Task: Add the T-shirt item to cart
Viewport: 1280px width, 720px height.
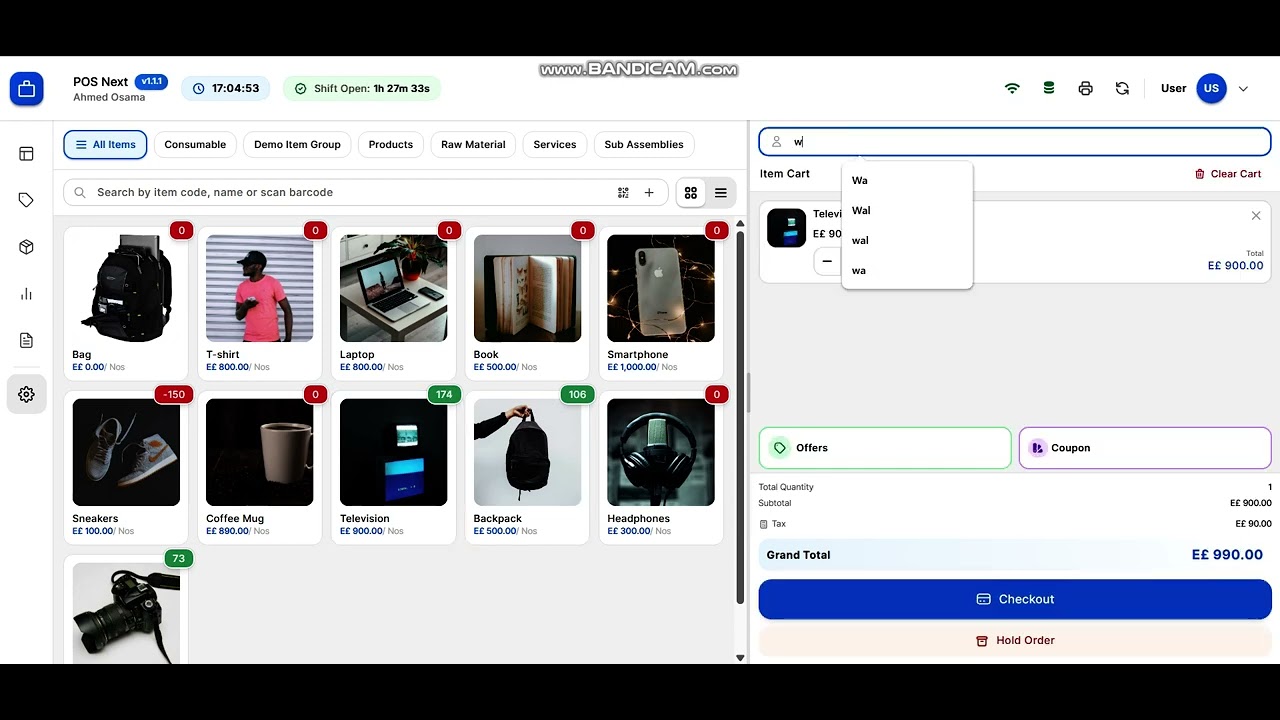Action: click(260, 303)
